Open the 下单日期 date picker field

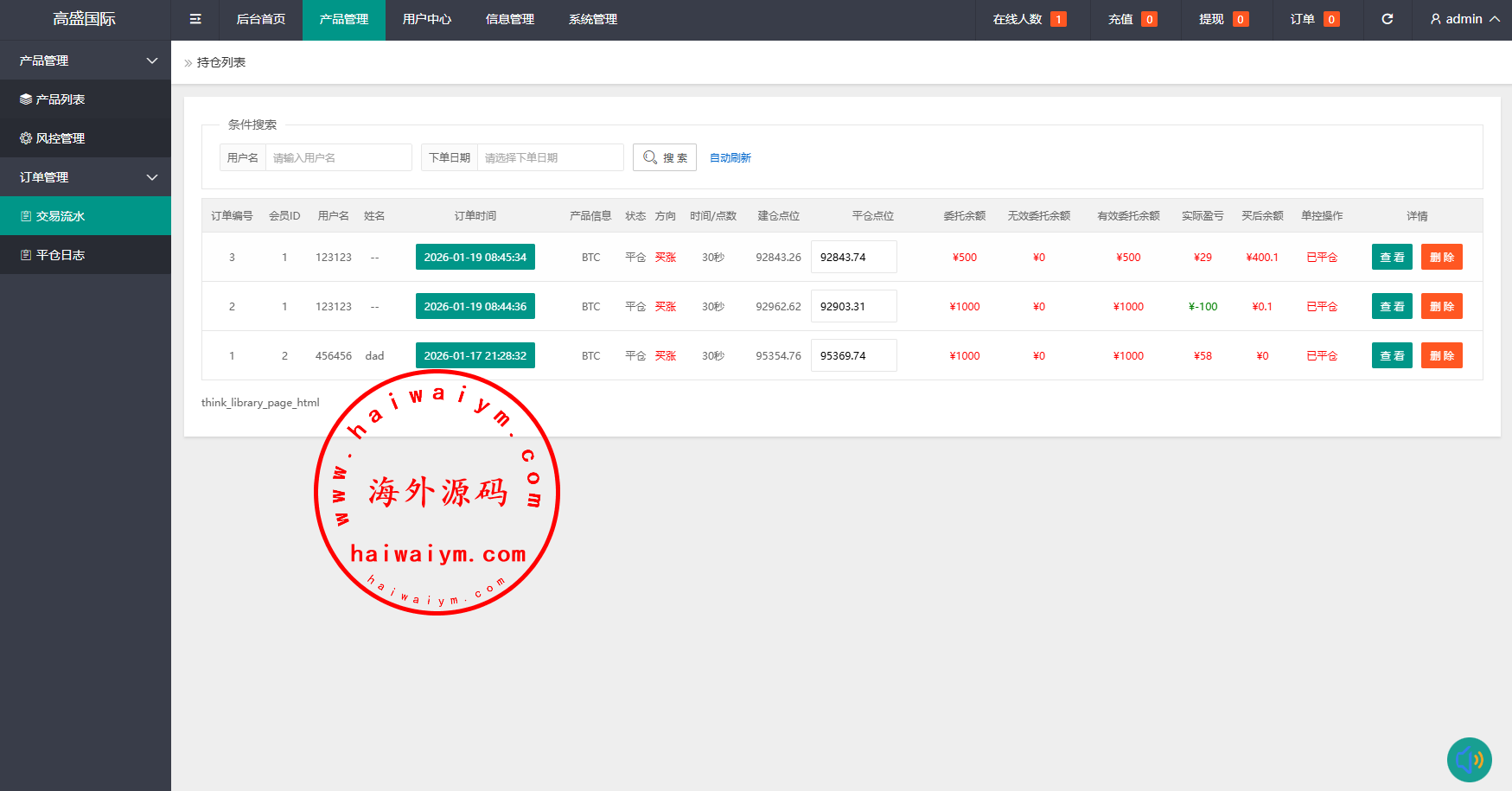pyautogui.click(x=550, y=157)
